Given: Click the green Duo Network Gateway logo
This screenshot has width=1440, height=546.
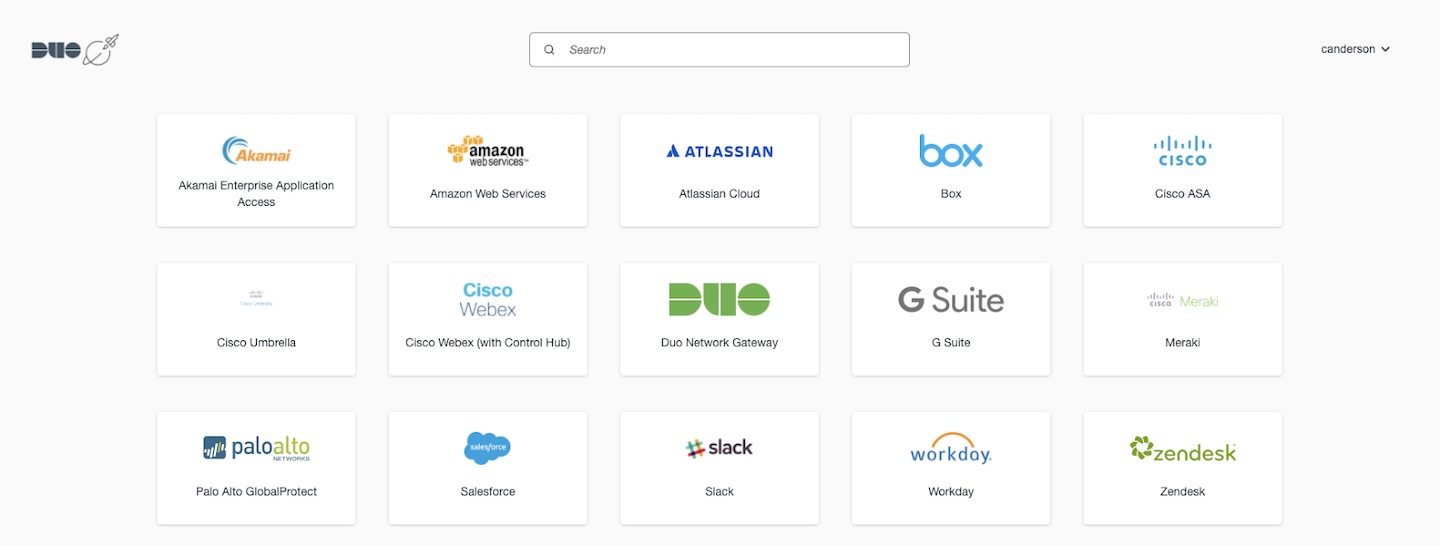Looking at the screenshot, I should pos(719,300).
